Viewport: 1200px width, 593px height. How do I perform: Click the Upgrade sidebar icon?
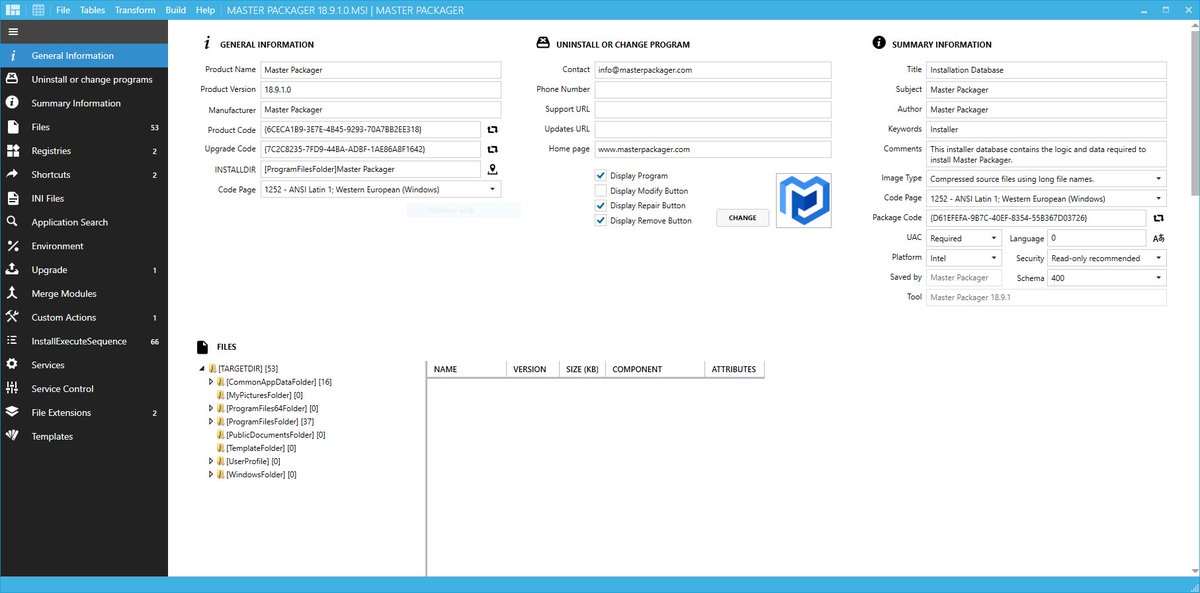click(12, 270)
